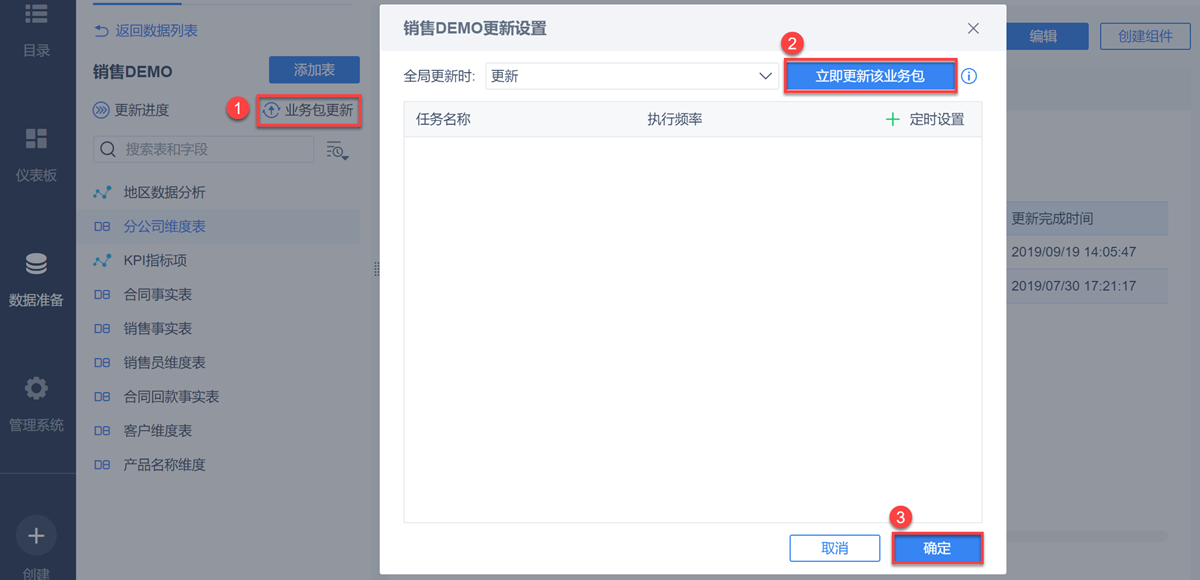Open the filter/sort icon beside search box
1200x580 pixels.
[x=337, y=150]
